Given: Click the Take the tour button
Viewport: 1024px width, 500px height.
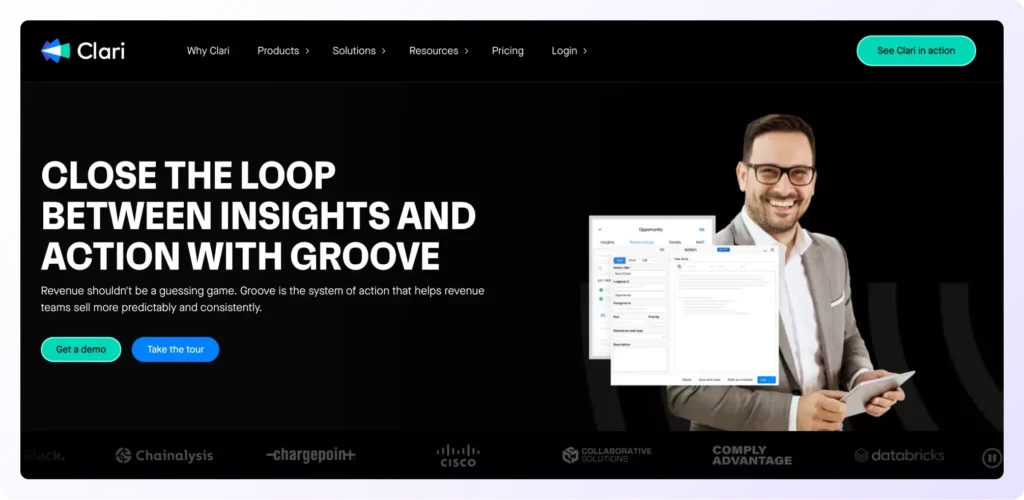Looking at the screenshot, I should pos(176,349).
